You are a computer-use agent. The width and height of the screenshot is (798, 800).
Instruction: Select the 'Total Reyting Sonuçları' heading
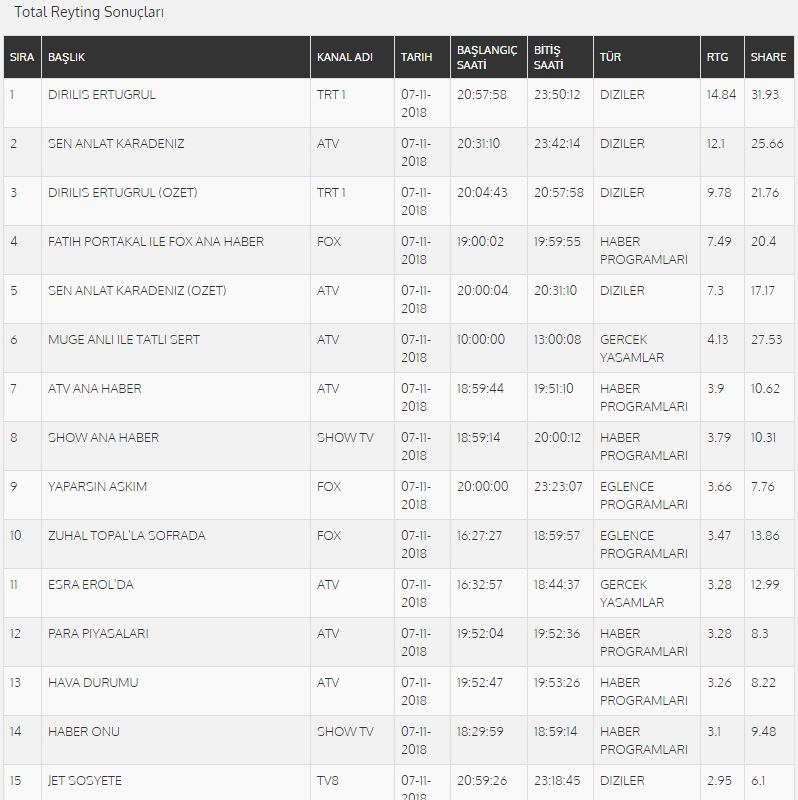click(89, 12)
